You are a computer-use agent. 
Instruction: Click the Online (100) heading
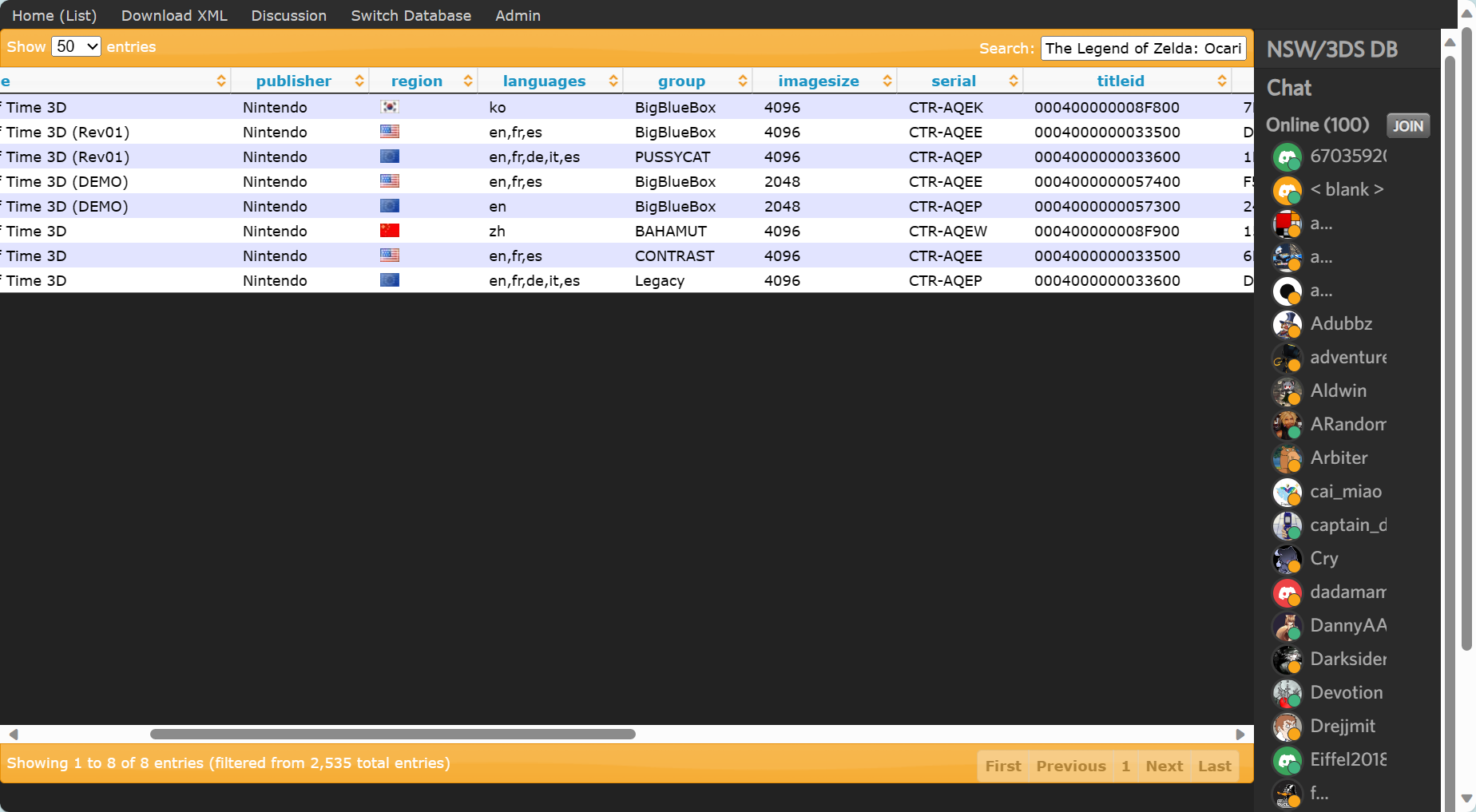[x=1318, y=125]
